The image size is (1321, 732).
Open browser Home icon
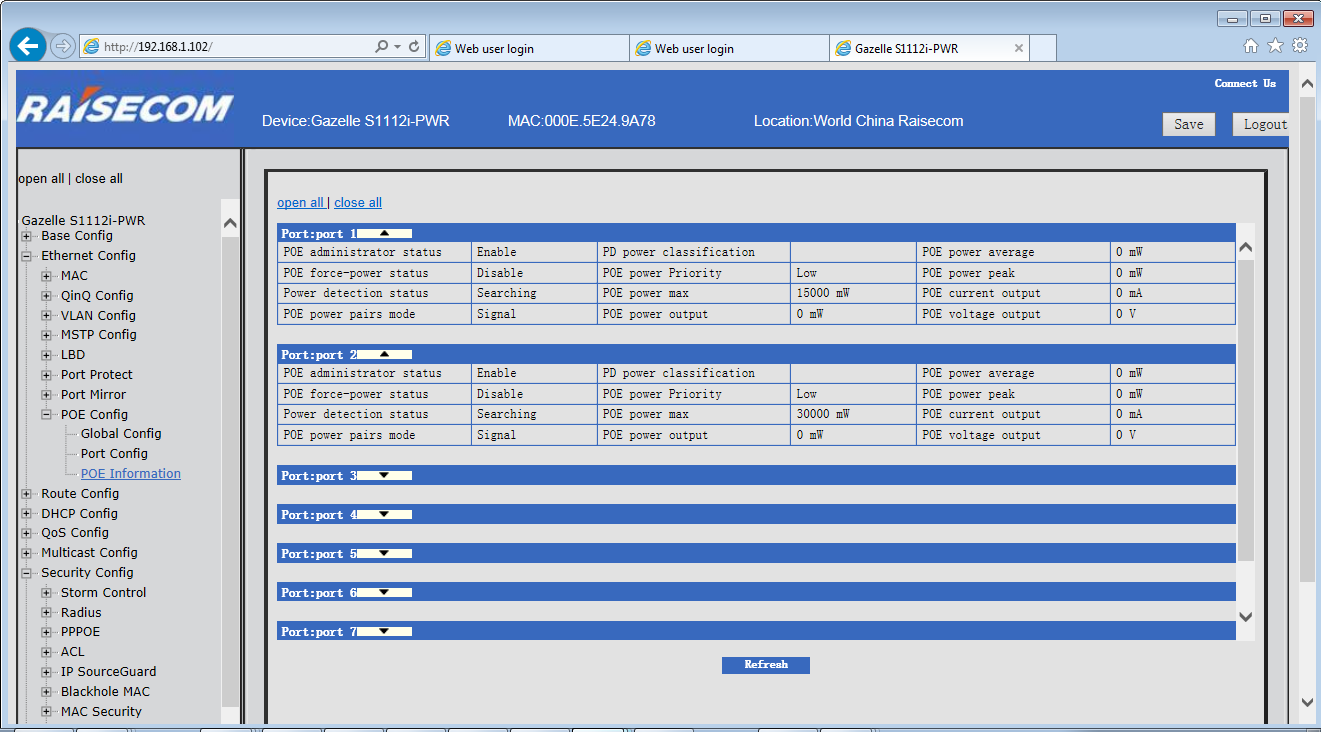[x=1251, y=46]
